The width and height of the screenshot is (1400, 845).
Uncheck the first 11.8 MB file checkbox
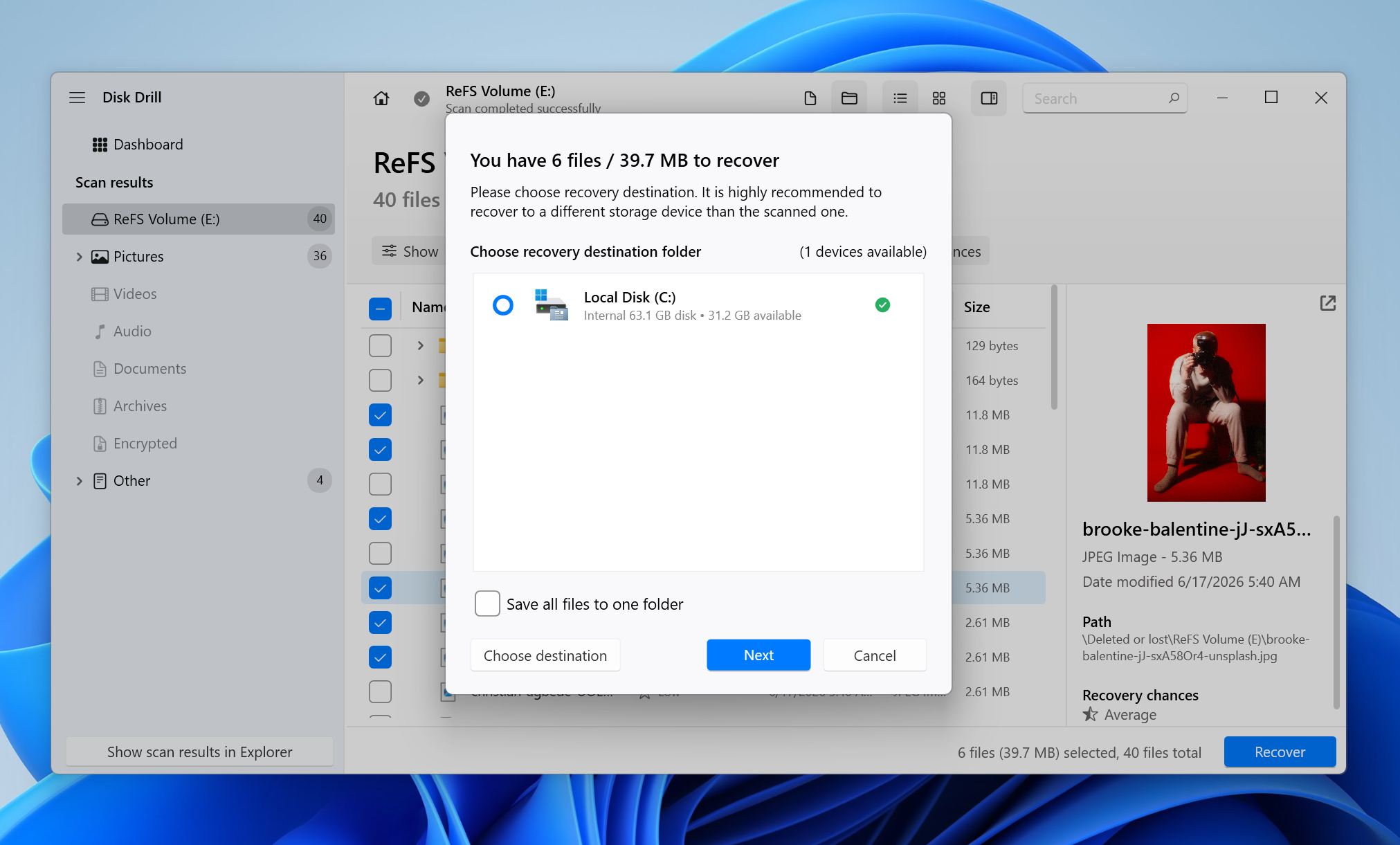coord(380,415)
